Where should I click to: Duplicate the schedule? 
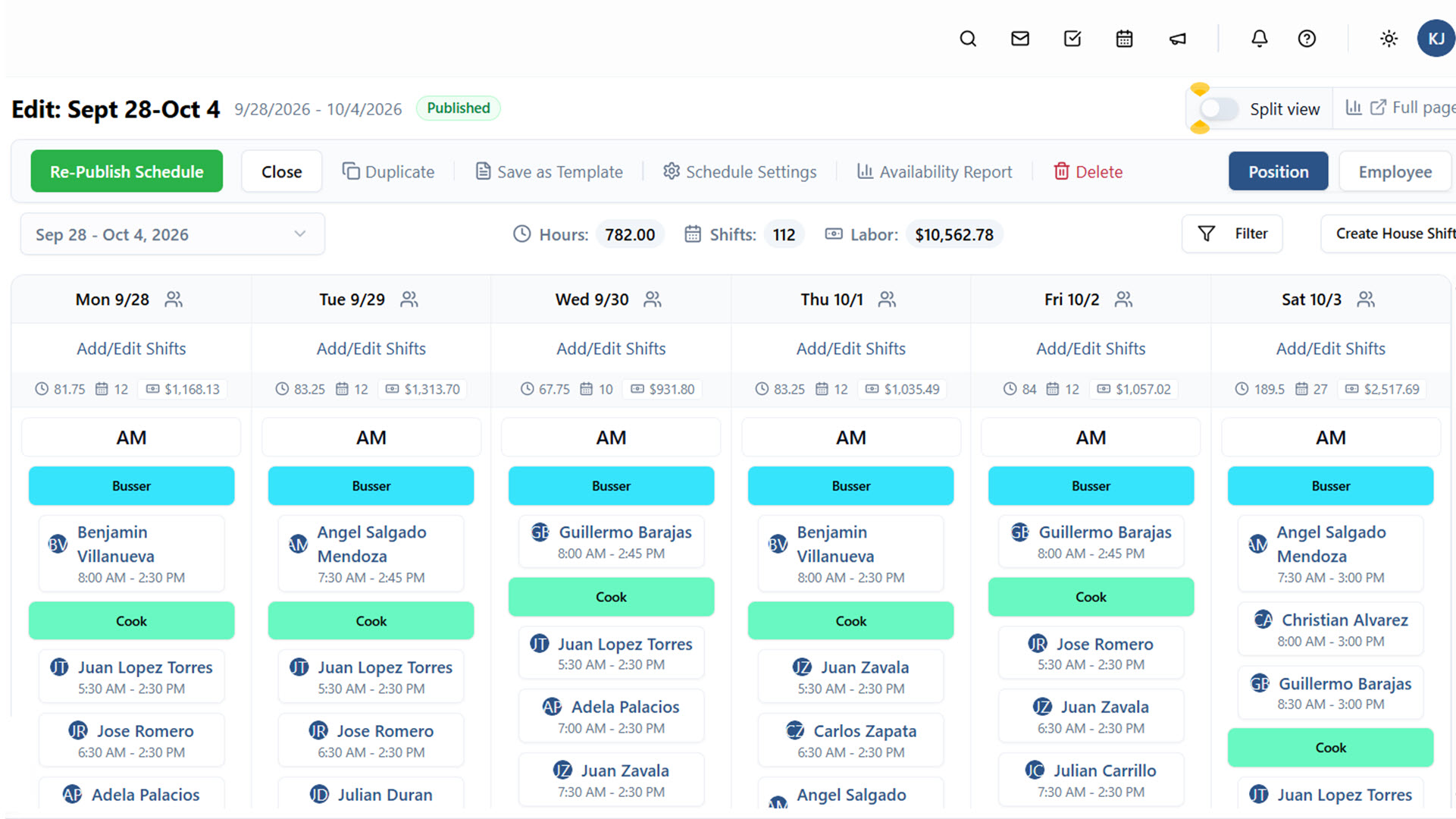[x=388, y=171]
